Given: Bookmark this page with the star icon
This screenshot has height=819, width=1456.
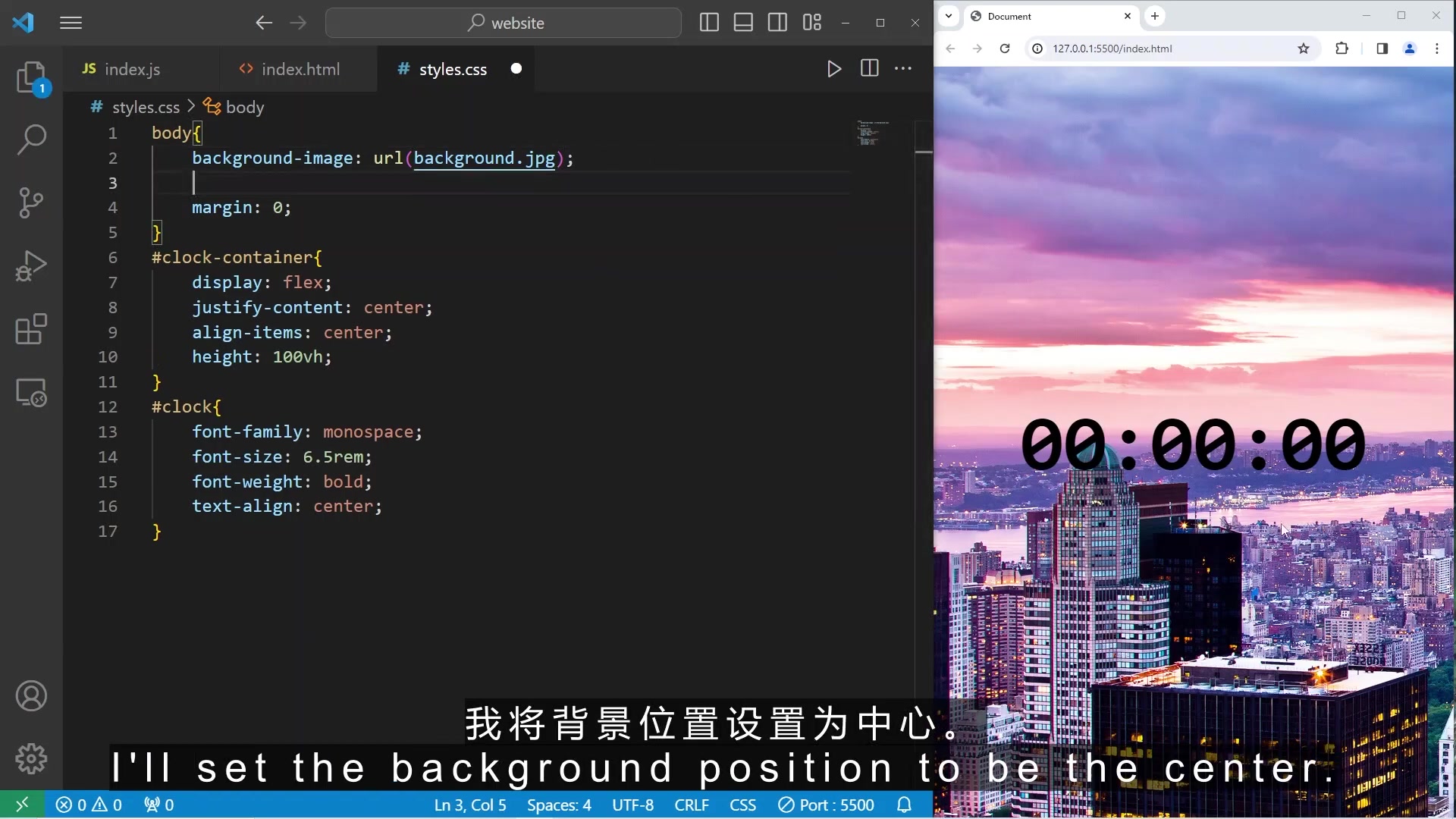Looking at the screenshot, I should (1304, 49).
